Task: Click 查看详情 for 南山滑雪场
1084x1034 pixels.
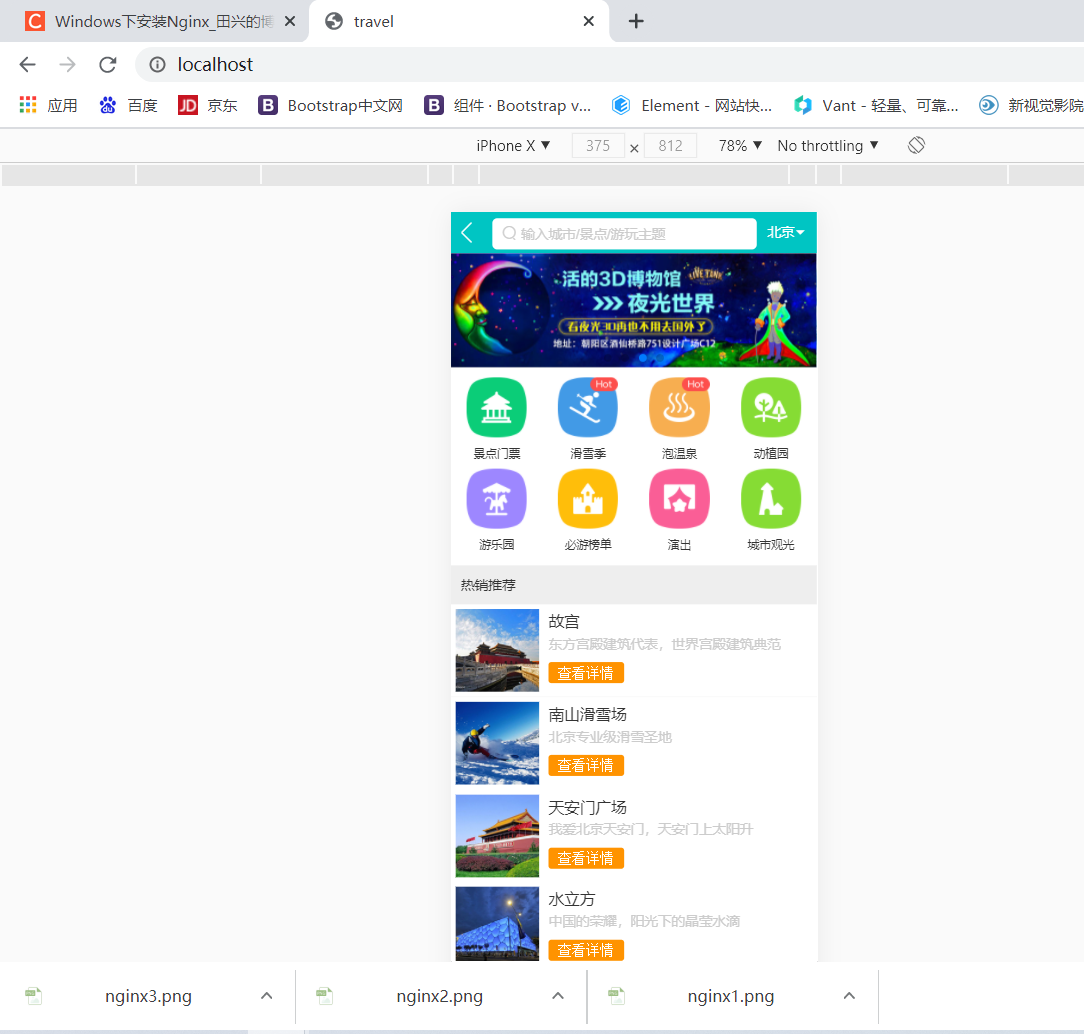Action: pos(586,765)
